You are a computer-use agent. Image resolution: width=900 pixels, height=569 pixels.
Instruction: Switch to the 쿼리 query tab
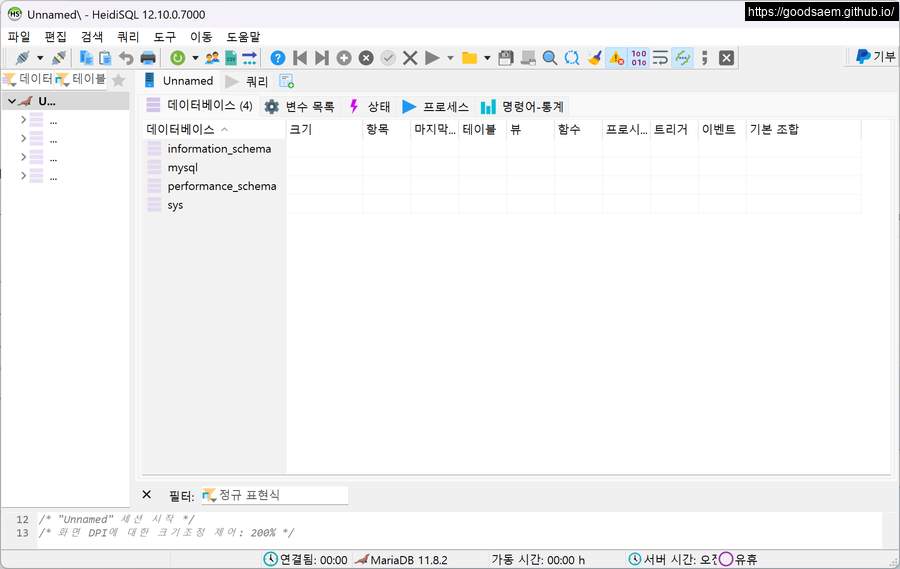[x=247, y=82]
